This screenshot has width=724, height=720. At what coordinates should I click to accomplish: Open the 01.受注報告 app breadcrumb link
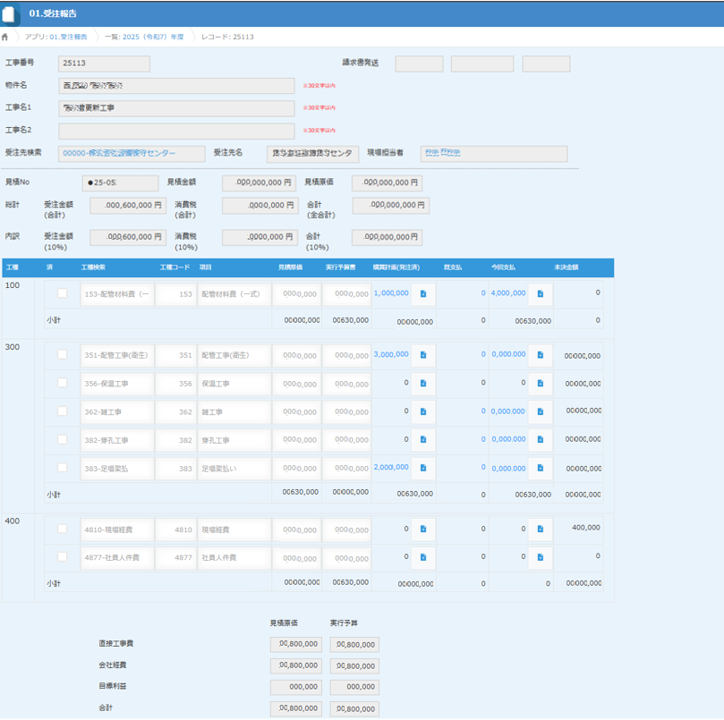tap(56, 36)
